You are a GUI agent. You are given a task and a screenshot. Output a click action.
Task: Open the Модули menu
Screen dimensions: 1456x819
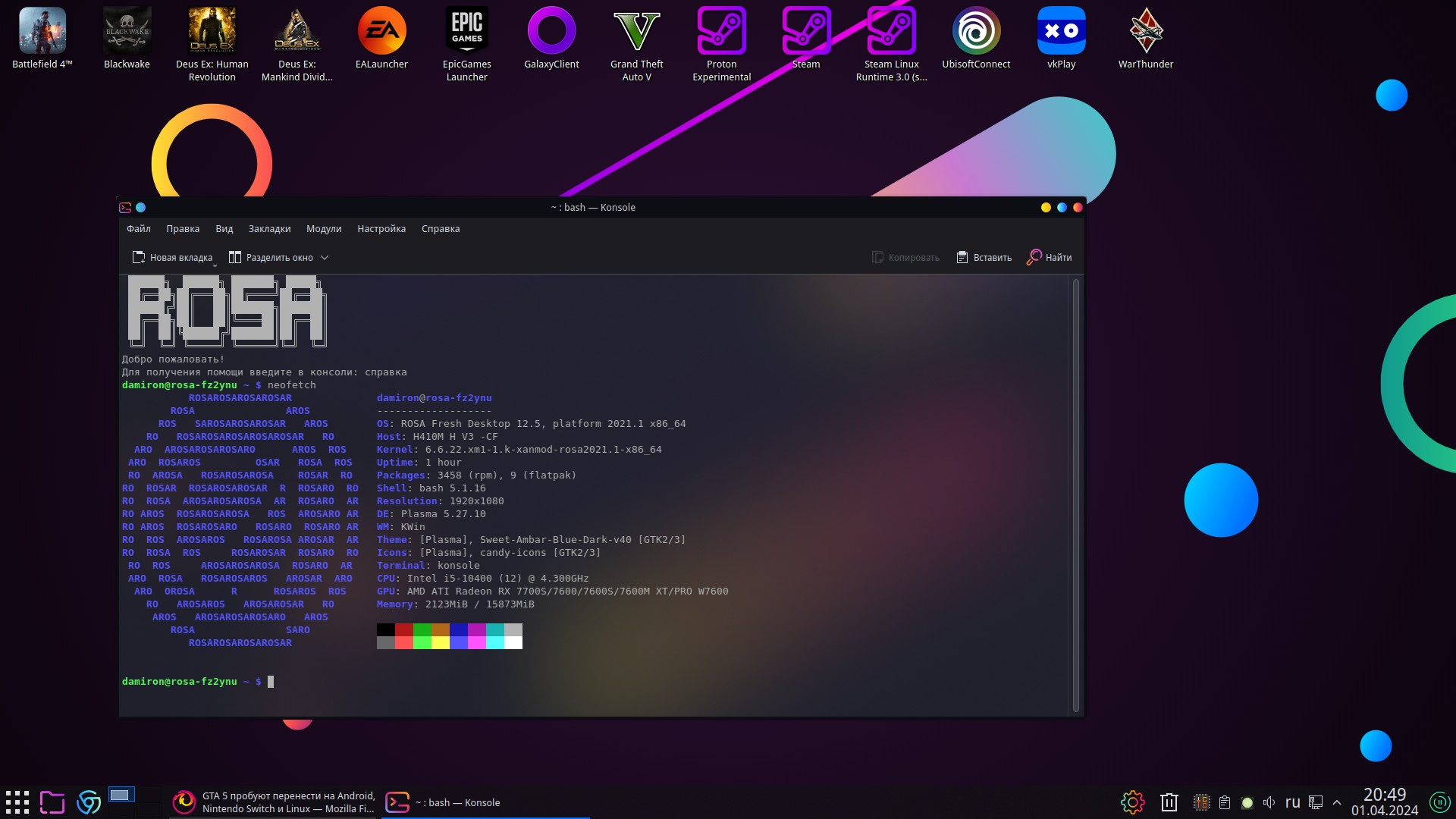point(324,229)
